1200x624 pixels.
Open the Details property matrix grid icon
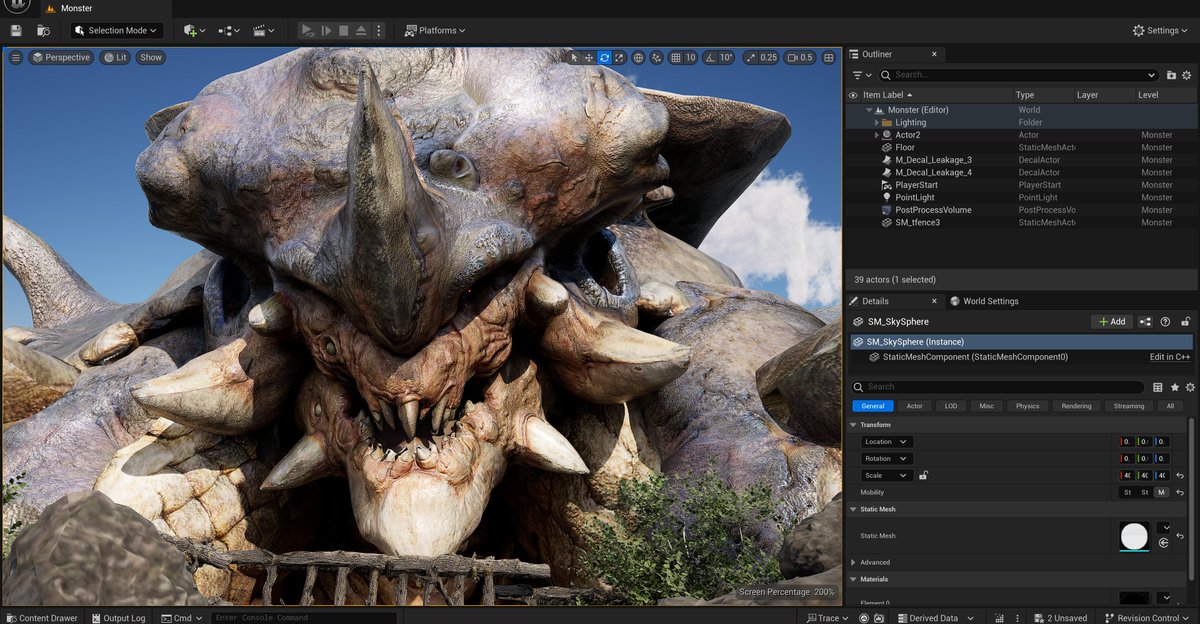1158,387
